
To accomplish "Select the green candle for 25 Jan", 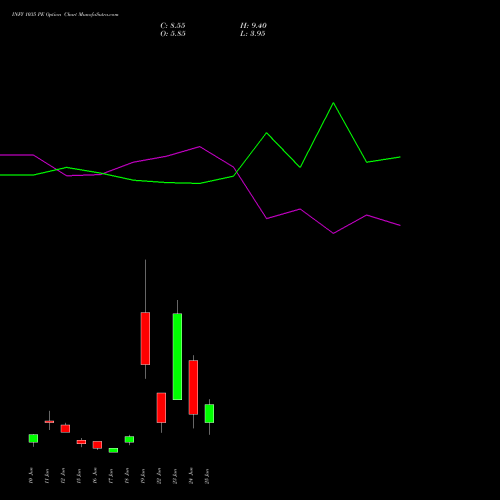I will (x=209, y=413).
